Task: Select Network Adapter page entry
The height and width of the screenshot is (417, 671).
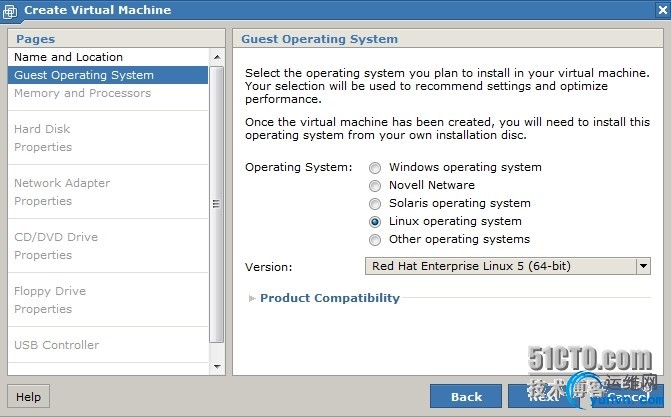Action: click(62, 183)
